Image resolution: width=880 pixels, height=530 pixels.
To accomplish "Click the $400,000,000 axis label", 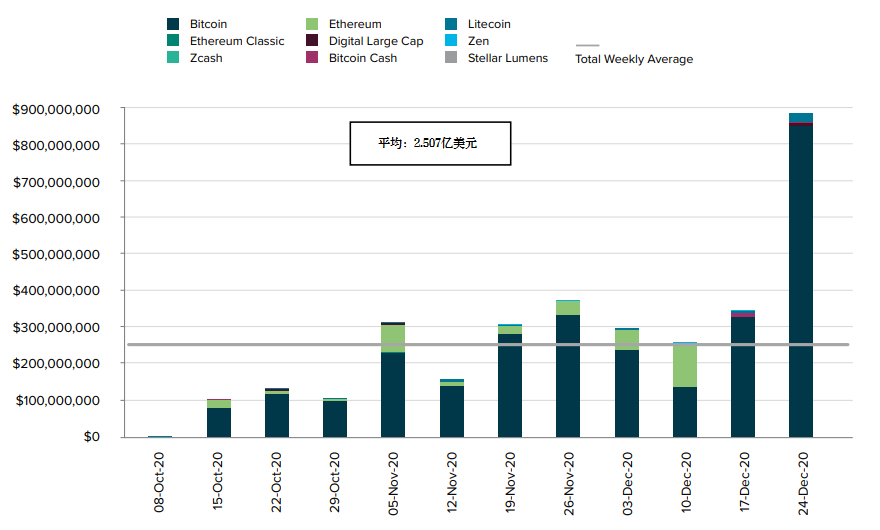I will pos(56,291).
